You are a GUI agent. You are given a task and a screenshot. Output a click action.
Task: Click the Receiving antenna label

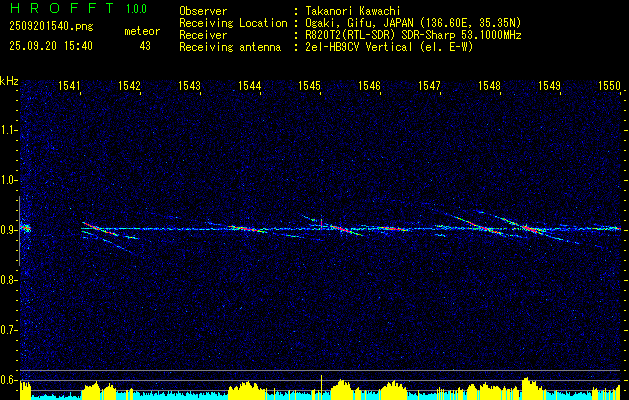click(x=230, y=47)
